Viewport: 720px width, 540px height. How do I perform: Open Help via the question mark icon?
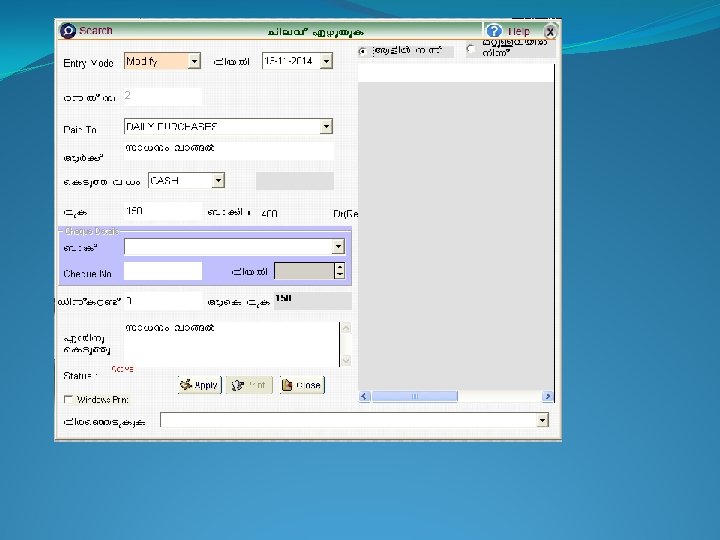tap(494, 31)
